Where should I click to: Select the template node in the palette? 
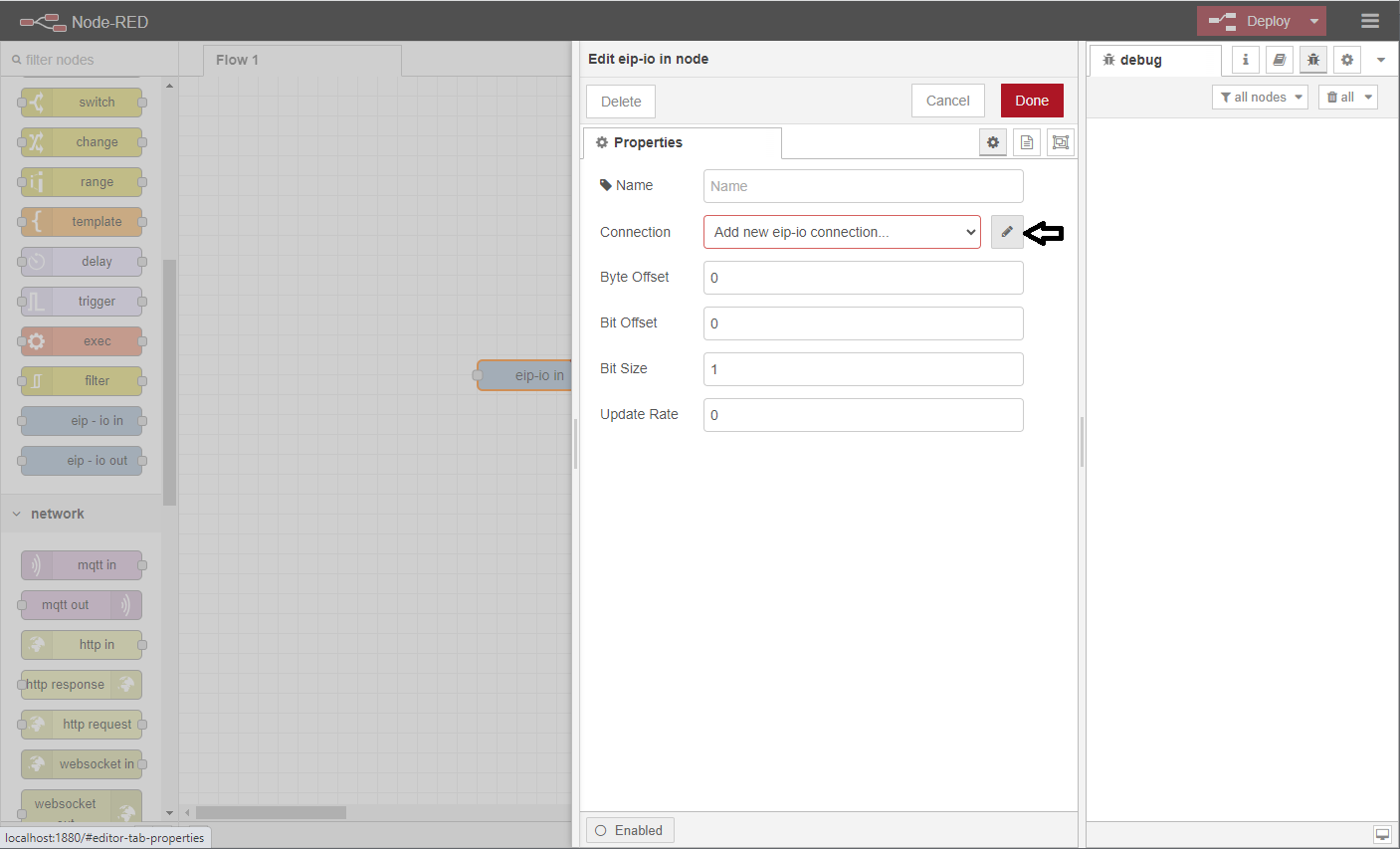(82, 222)
